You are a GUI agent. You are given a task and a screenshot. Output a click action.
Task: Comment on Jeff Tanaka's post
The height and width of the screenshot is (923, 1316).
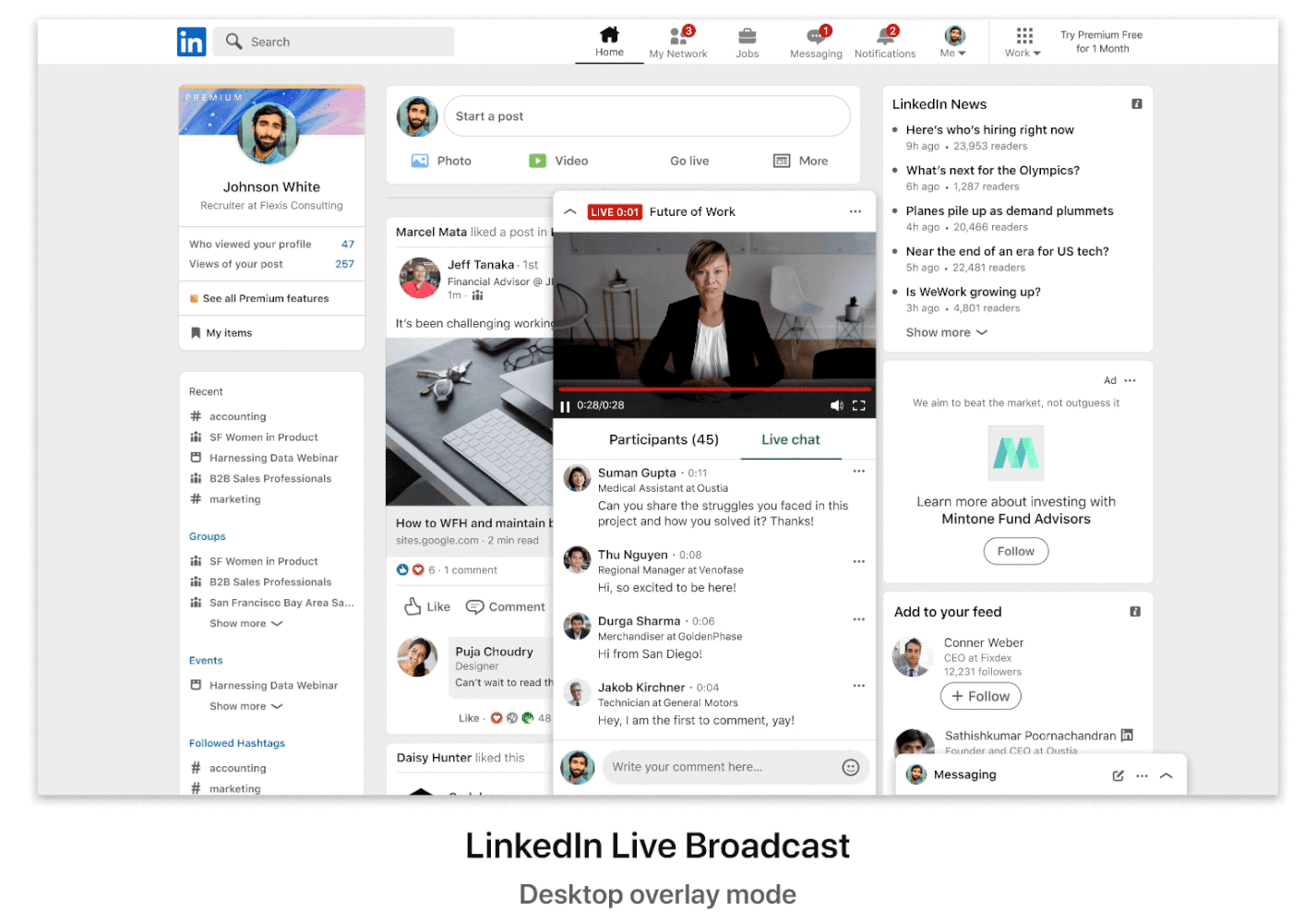[505, 606]
